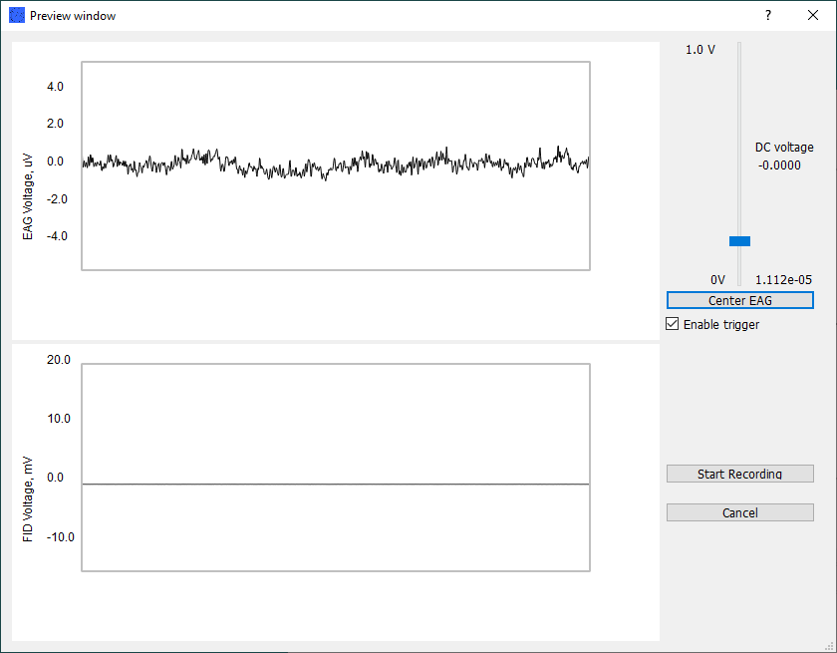The height and width of the screenshot is (653, 837).
Task: Close the Preview window
Action: tap(812, 15)
